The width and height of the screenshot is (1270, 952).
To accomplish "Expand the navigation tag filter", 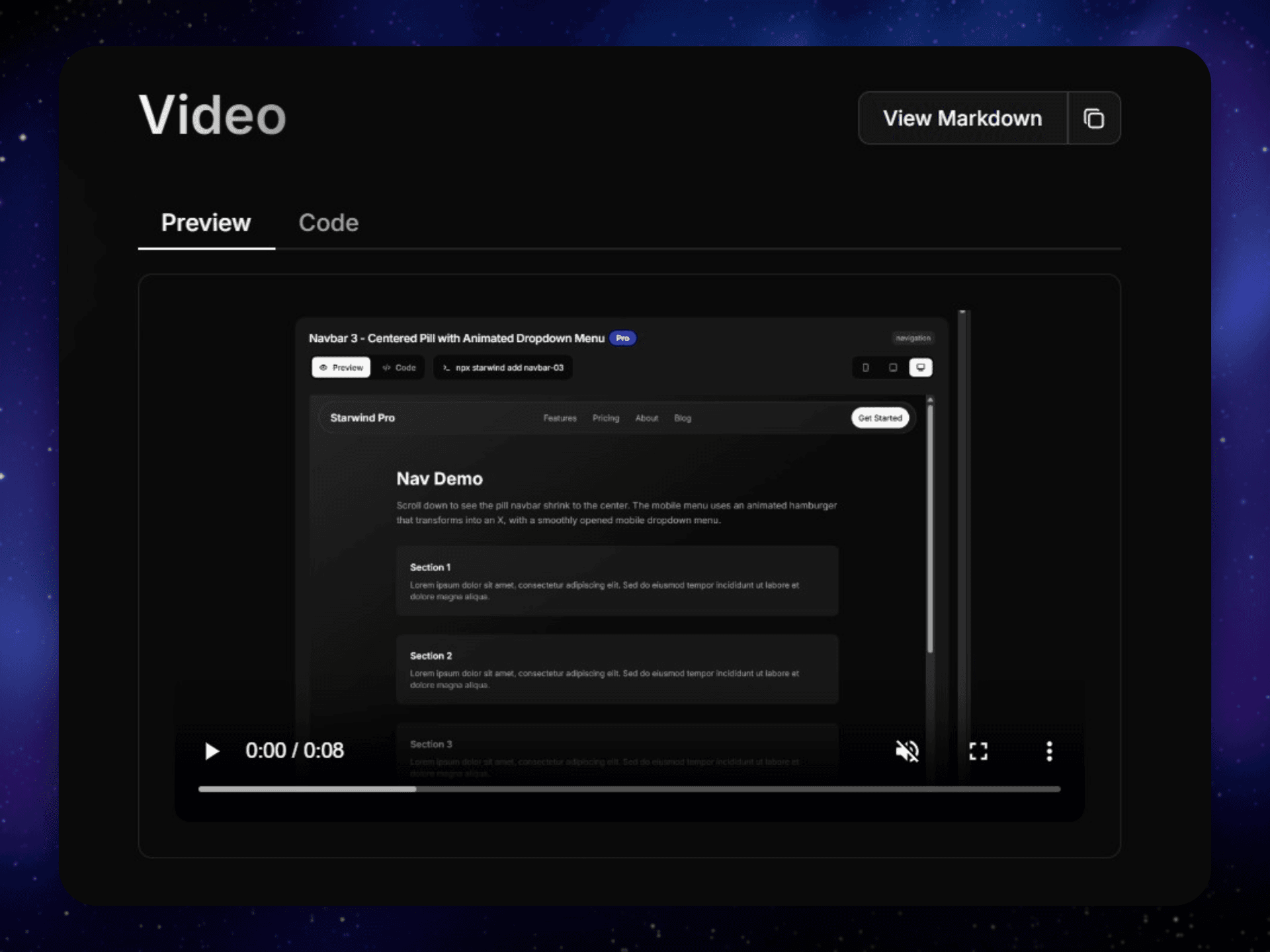I will click(913, 338).
